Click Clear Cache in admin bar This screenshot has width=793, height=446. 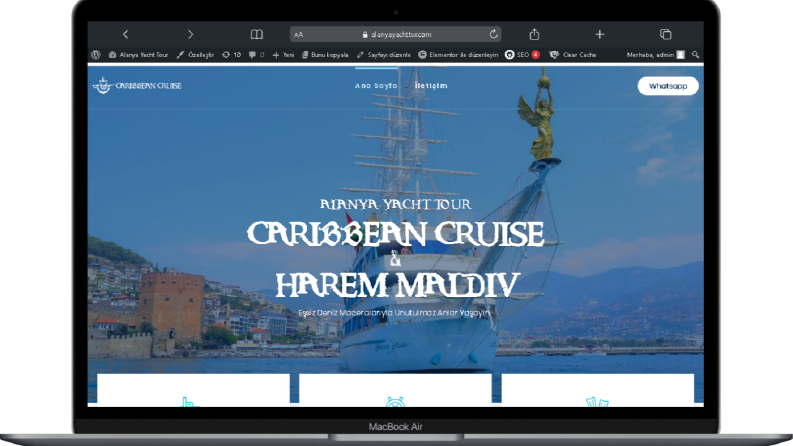pyautogui.click(x=573, y=55)
